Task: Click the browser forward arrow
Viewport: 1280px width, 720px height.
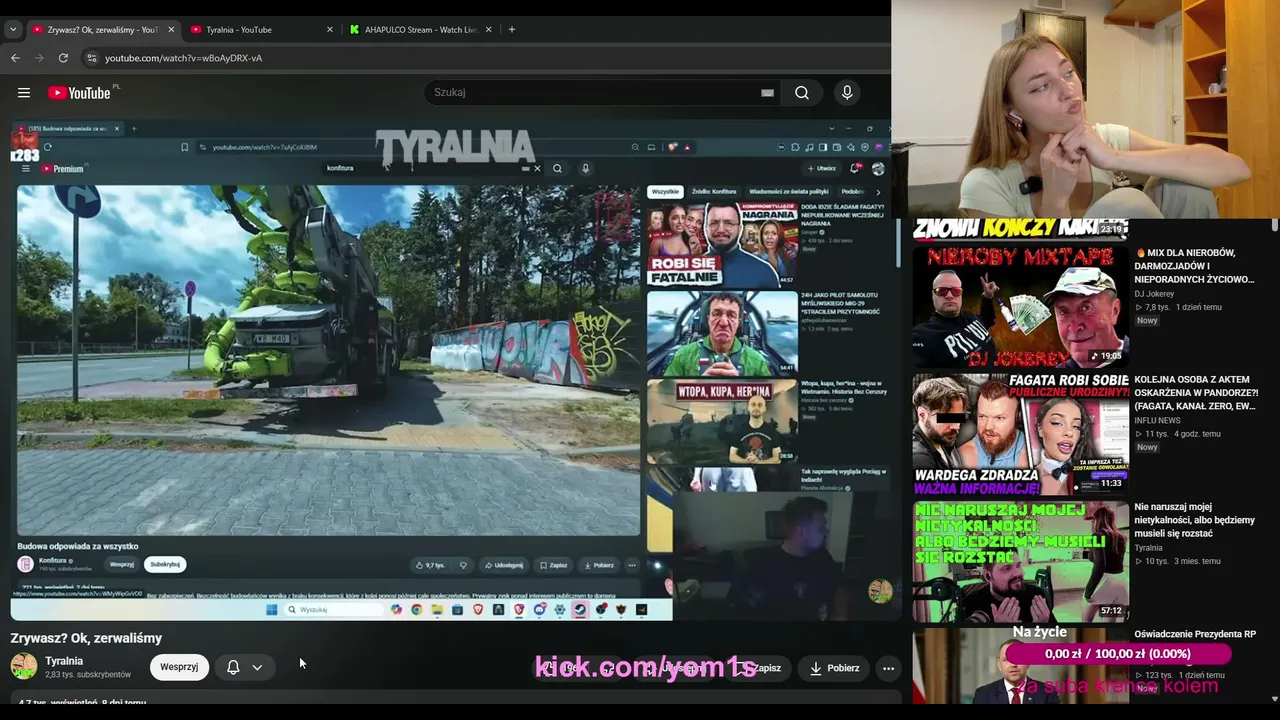Action: (39, 58)
